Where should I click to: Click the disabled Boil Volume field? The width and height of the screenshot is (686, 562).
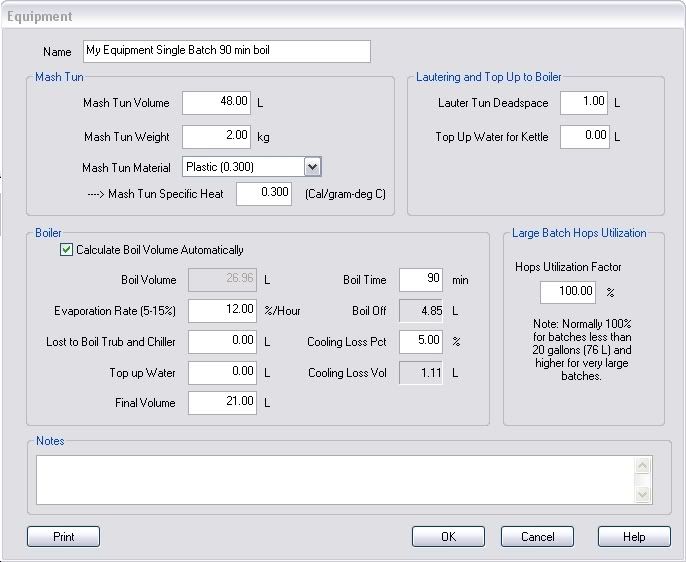click(x=222, y=280)
